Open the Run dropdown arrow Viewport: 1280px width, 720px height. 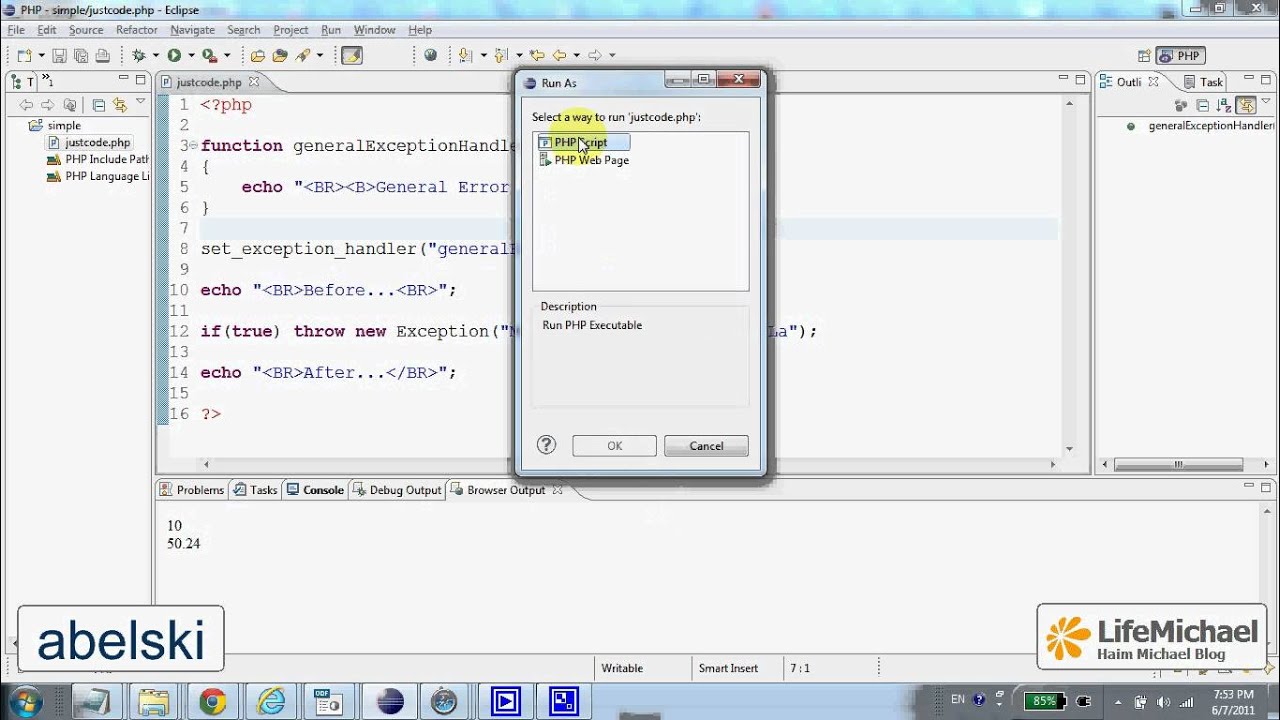(190, 56)
